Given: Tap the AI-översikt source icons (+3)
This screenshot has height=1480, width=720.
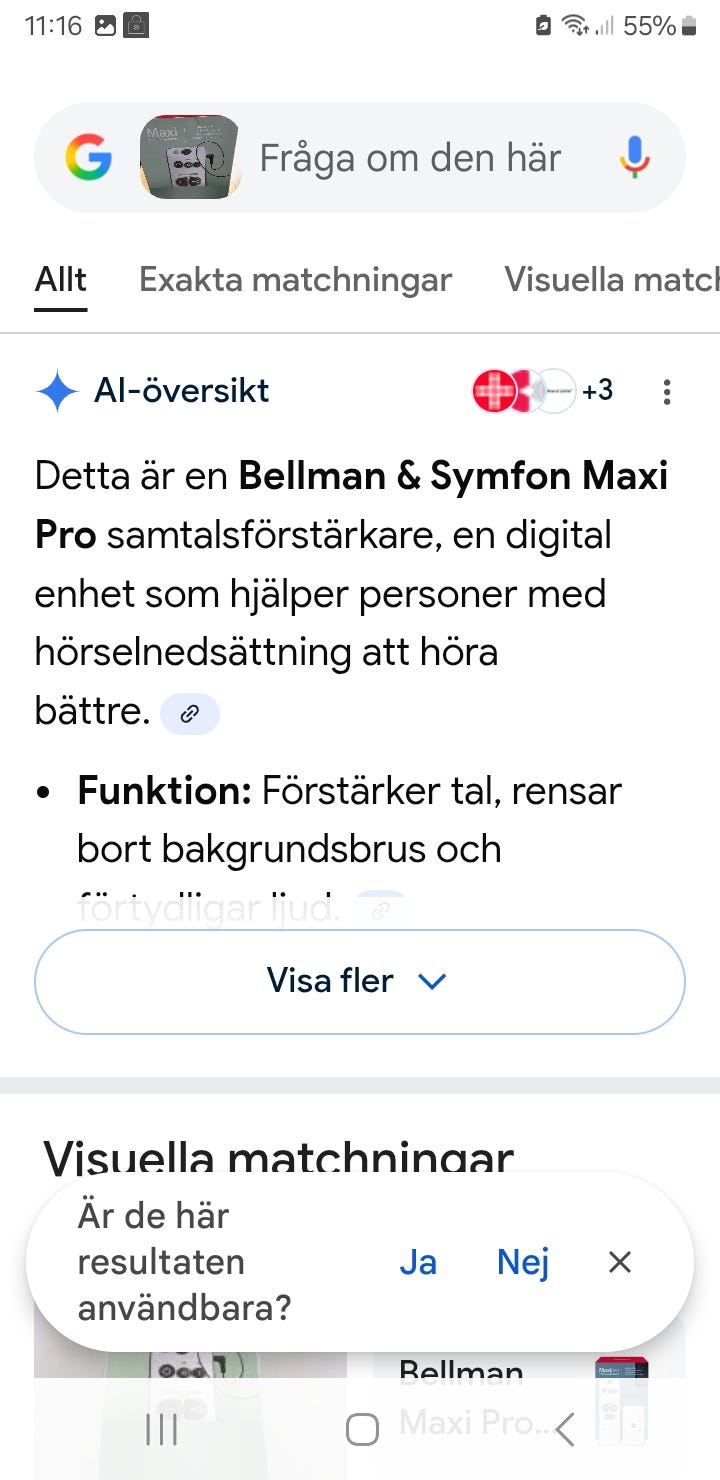Looking at the screenshot, I should click(542, 391).
